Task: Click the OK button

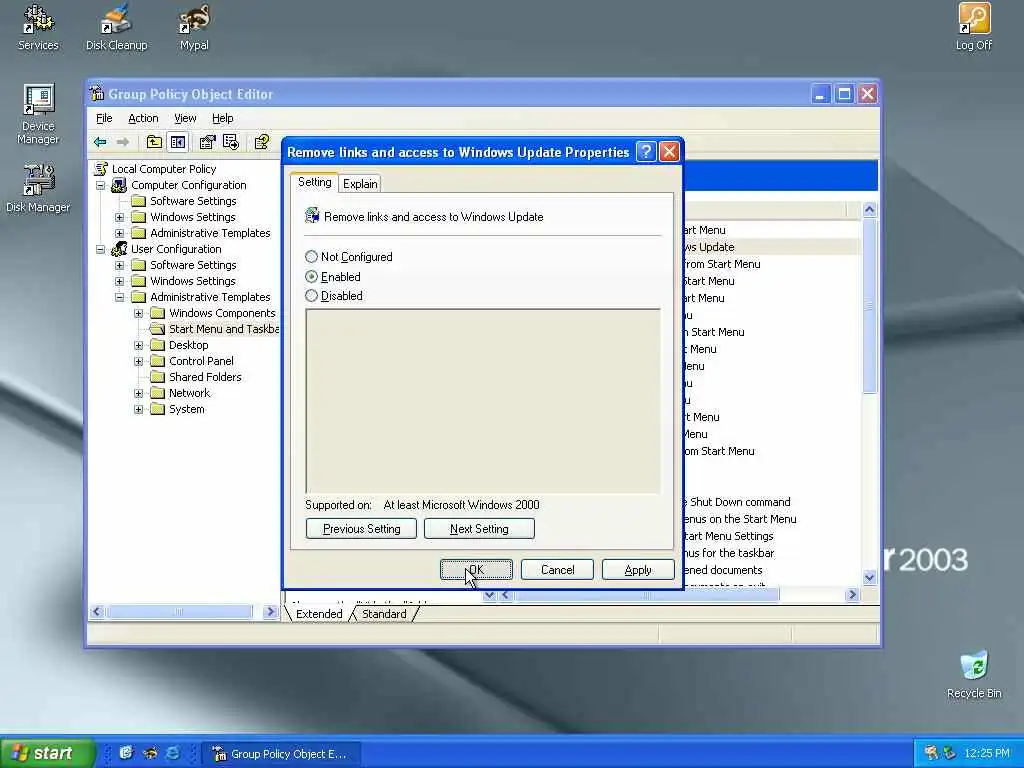Action: [x=476, y=569]
